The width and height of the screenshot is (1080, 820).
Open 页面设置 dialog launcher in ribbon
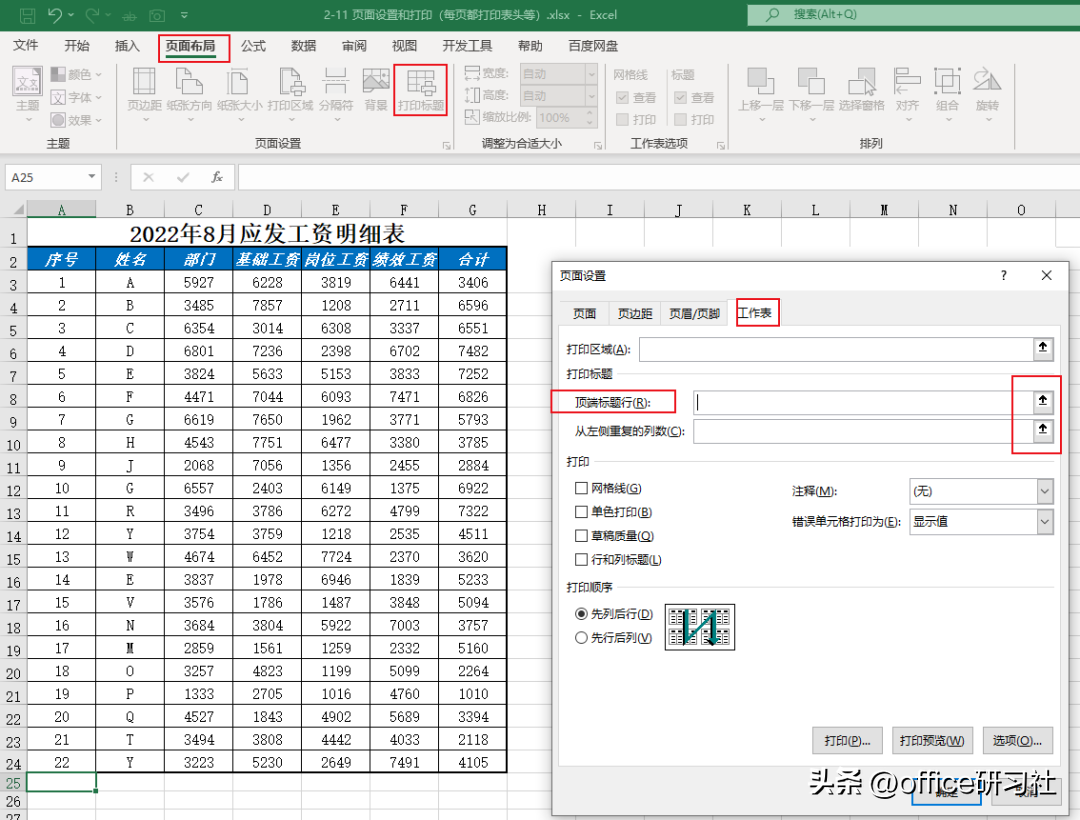pyautogui.click(x=446, y=145)
